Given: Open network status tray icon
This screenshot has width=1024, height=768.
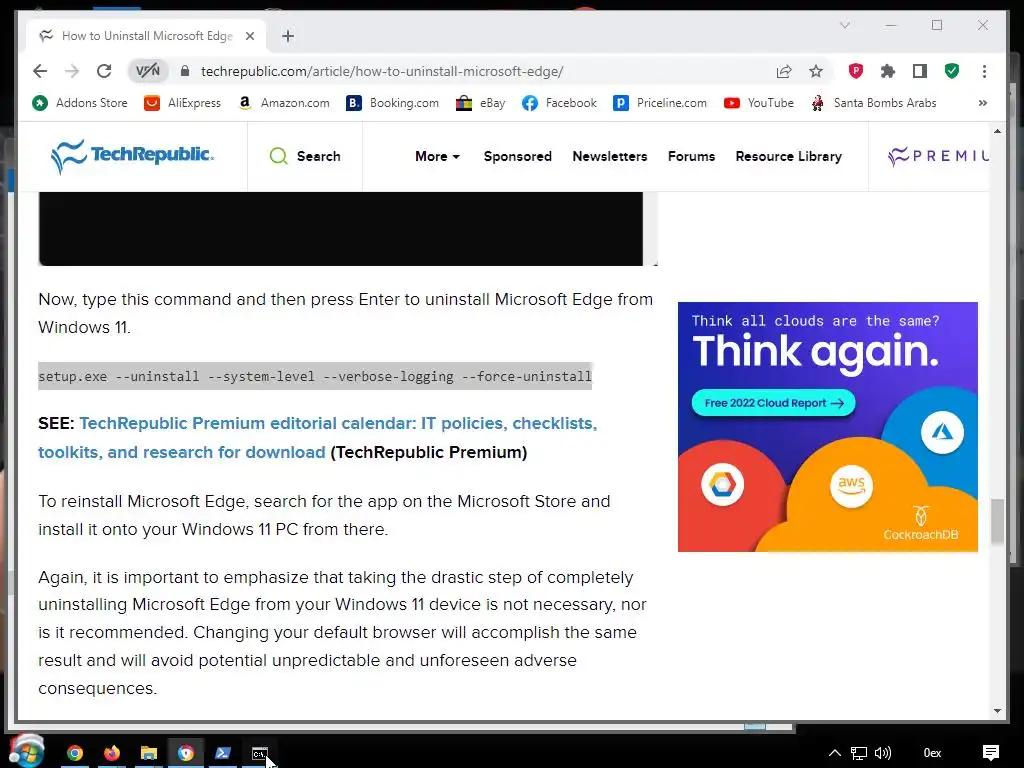Looking at the screenshot, I should click(x=859, y=753).
